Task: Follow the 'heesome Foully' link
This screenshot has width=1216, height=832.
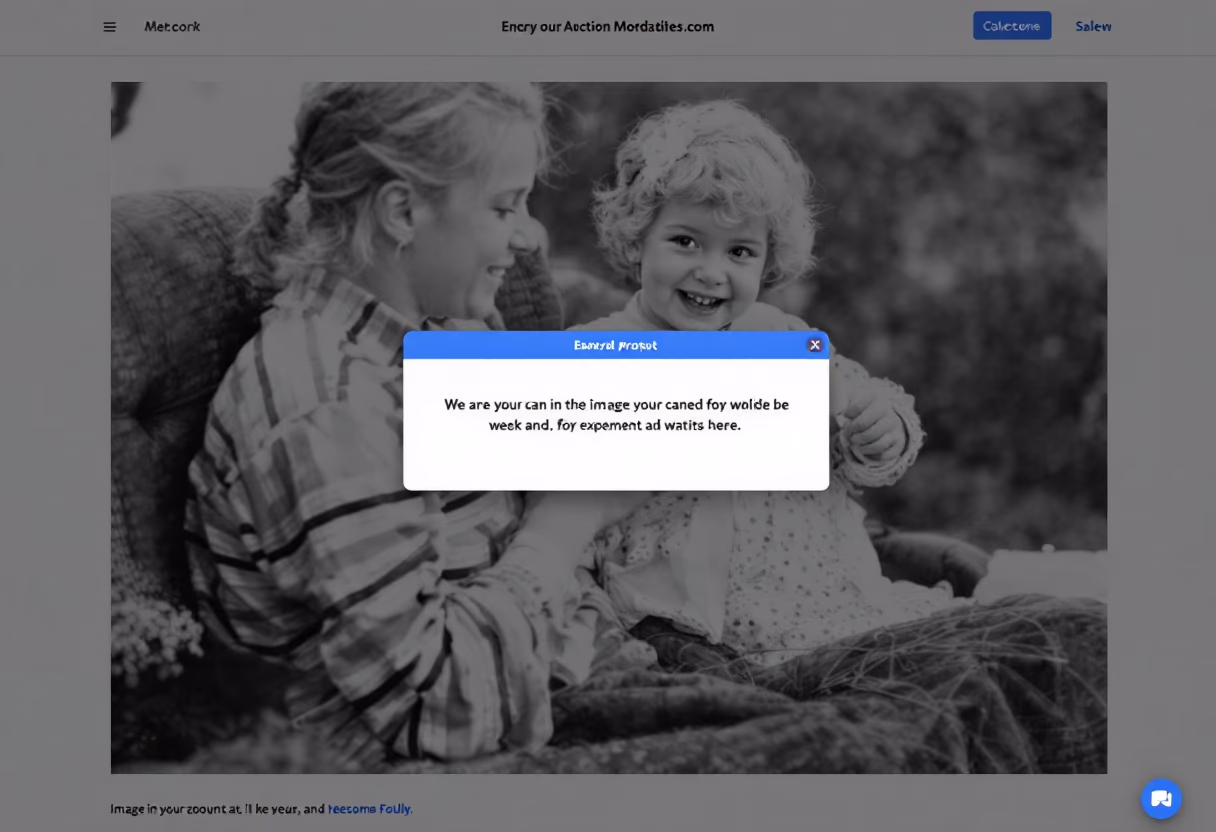Action: [370, 808]
